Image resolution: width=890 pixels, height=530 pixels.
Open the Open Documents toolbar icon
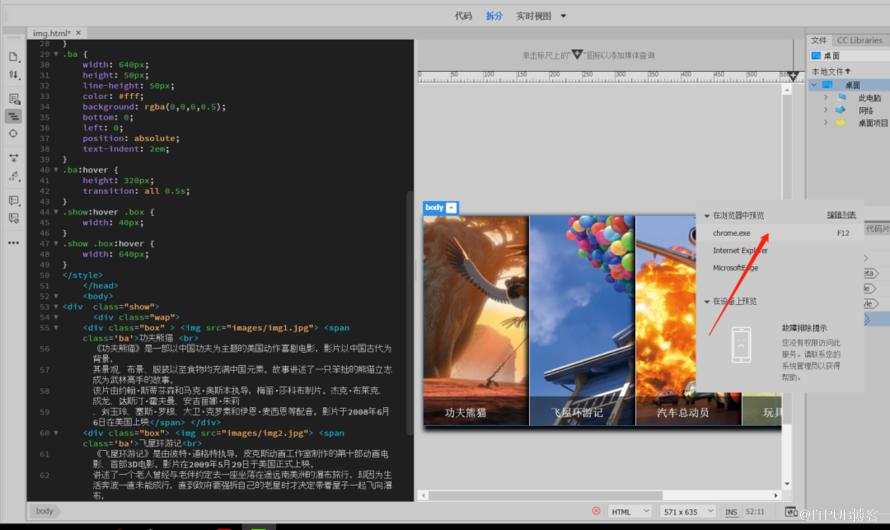(14, 57)
